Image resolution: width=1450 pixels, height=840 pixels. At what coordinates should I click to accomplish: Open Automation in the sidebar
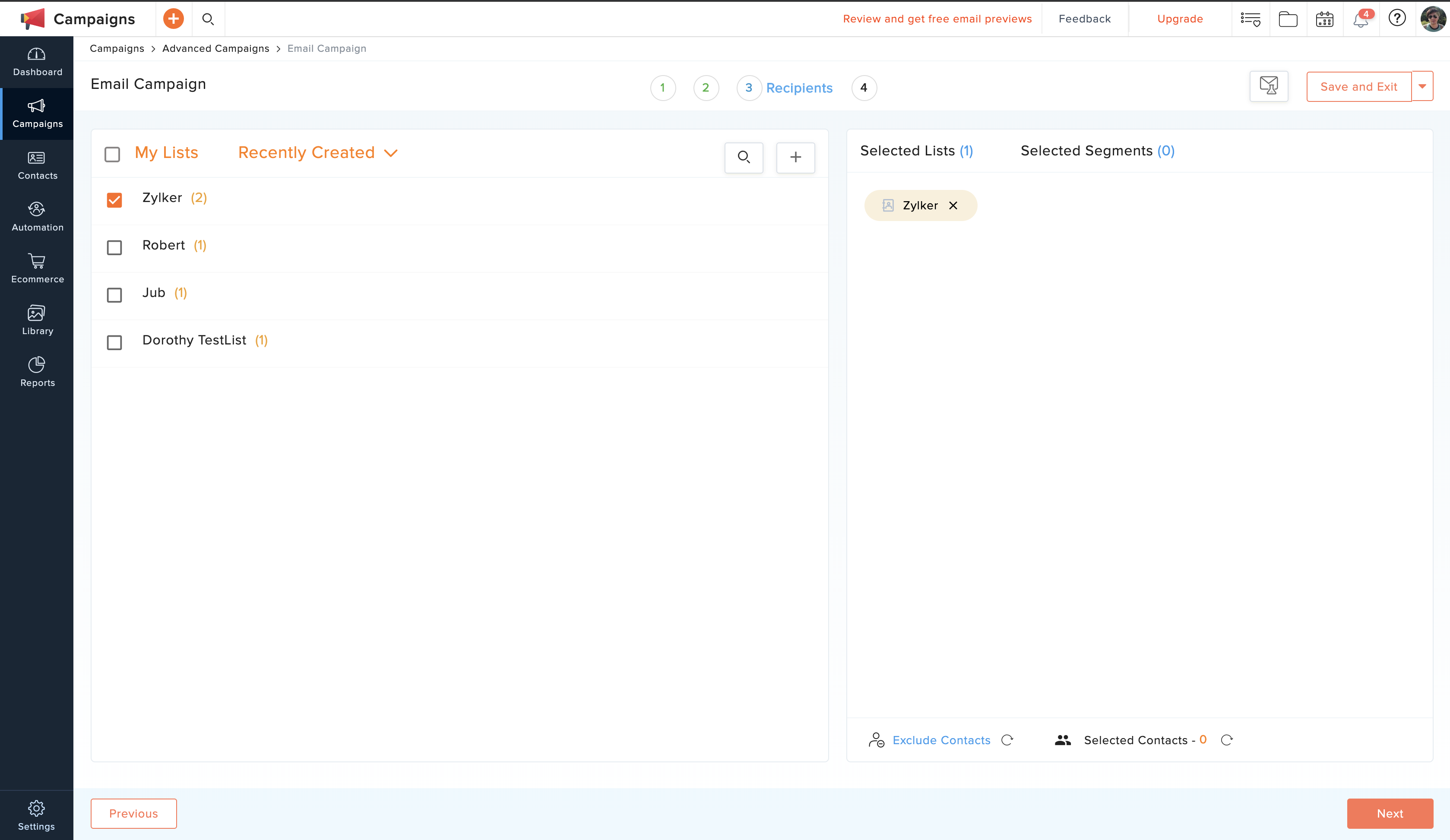[x=37, y=216]
